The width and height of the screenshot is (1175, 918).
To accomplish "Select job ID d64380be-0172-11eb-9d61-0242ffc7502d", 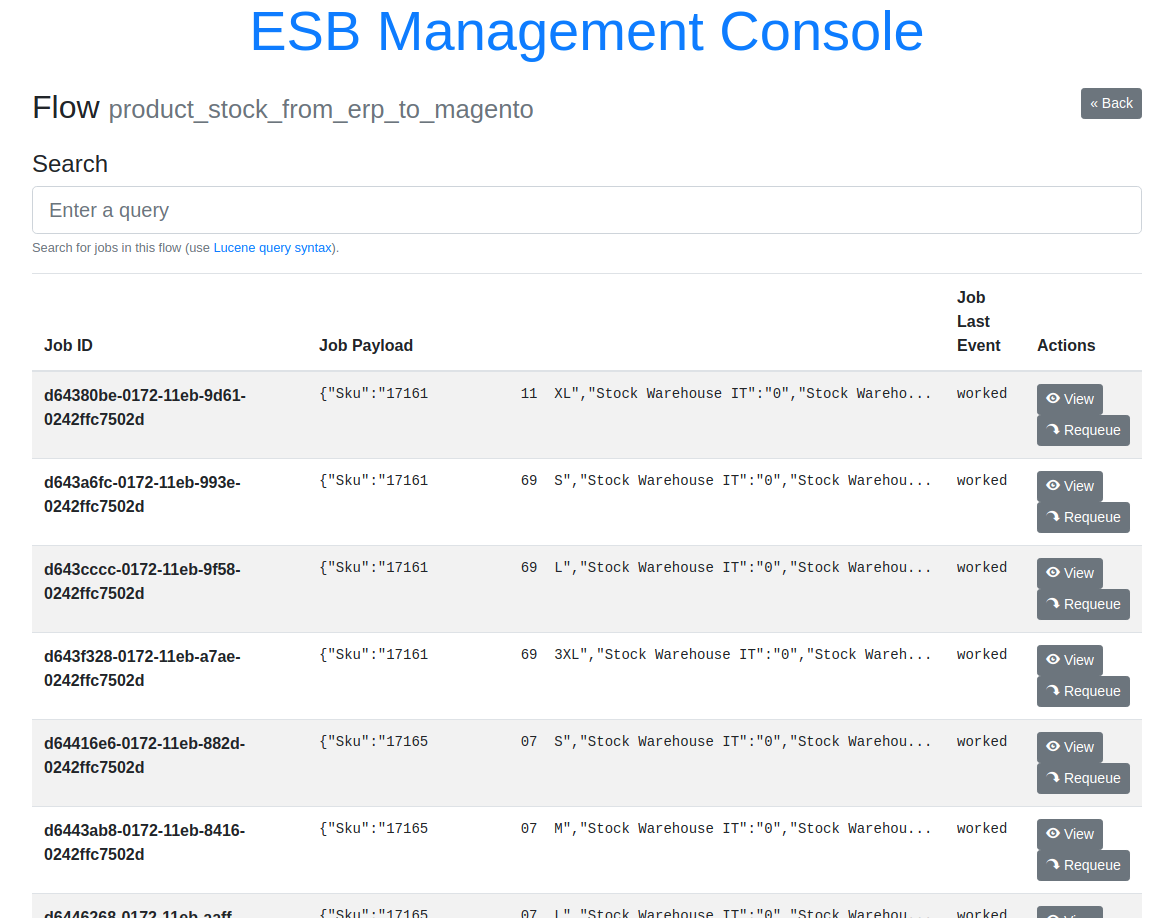I will pos(145,408).
